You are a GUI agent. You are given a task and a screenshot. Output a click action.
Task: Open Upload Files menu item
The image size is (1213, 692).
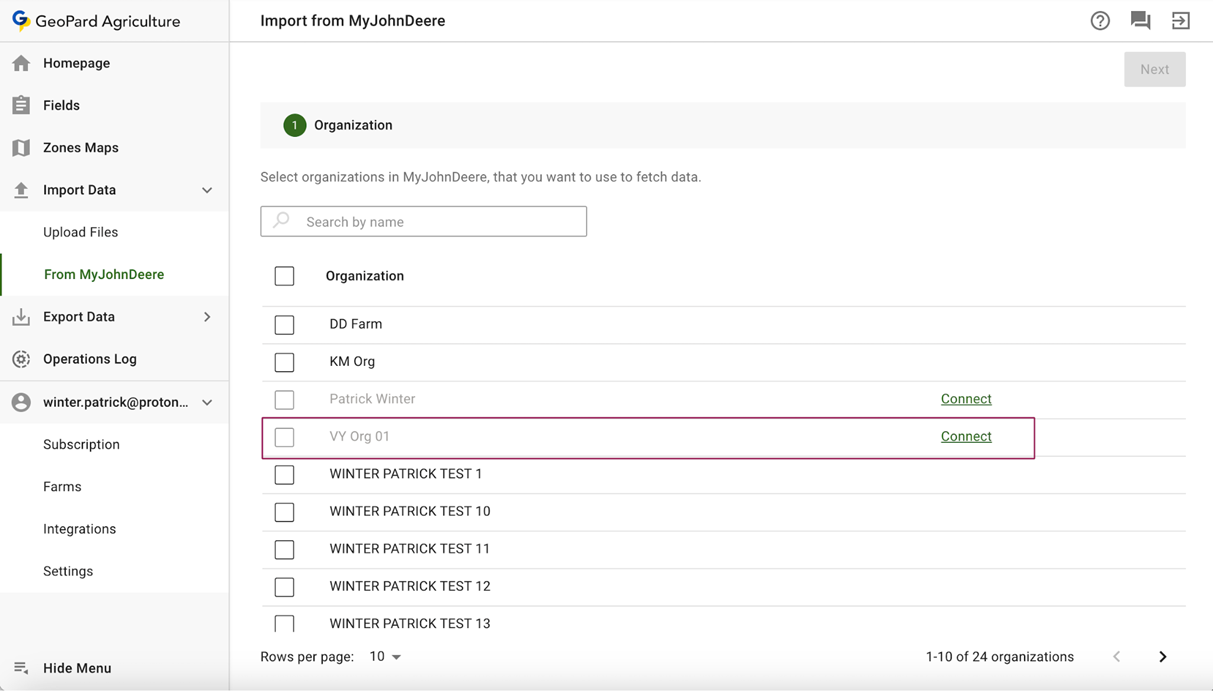point(80,232)
